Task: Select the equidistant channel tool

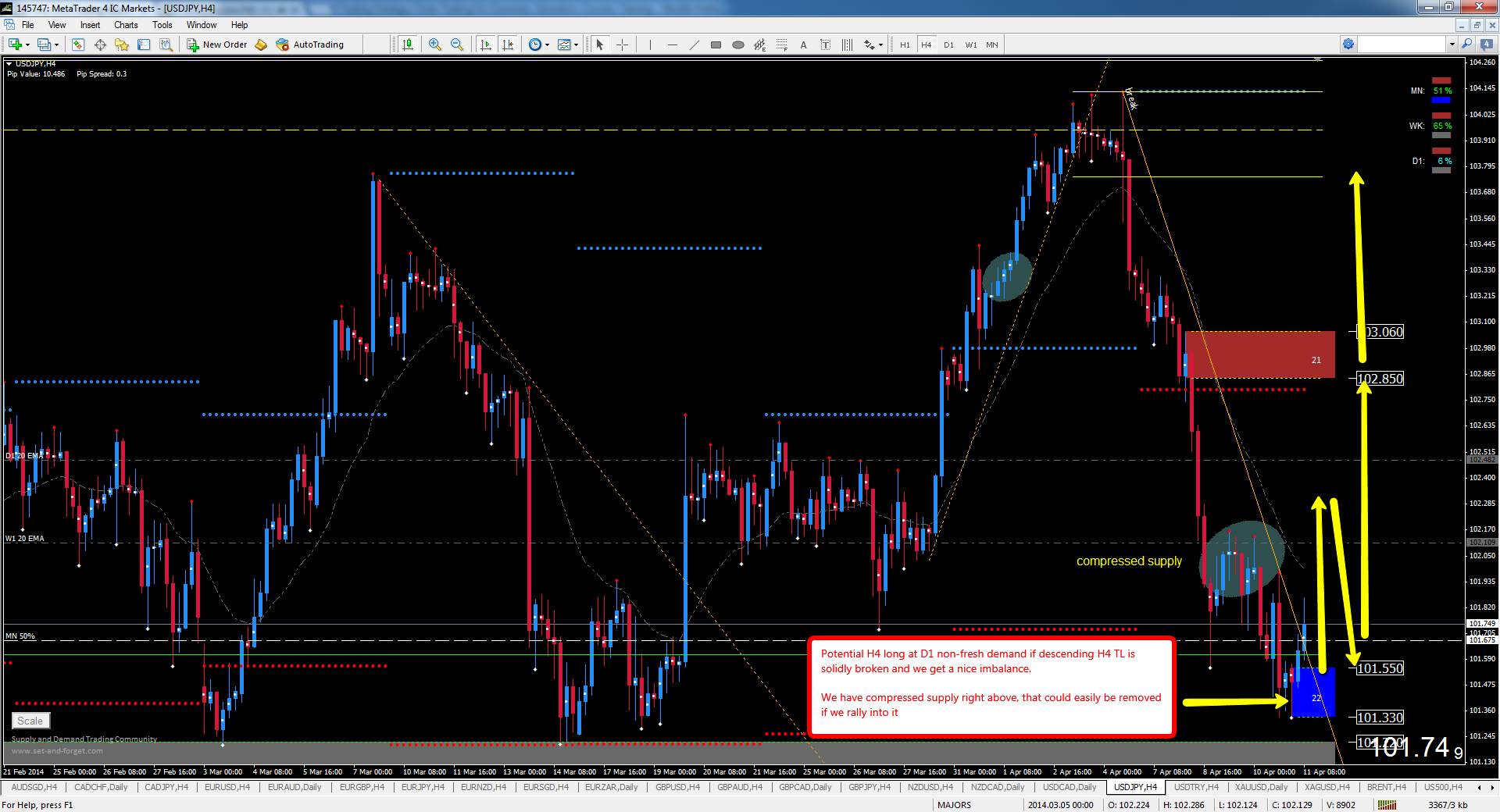Action: pyautogui.click(x=759, y=45)
